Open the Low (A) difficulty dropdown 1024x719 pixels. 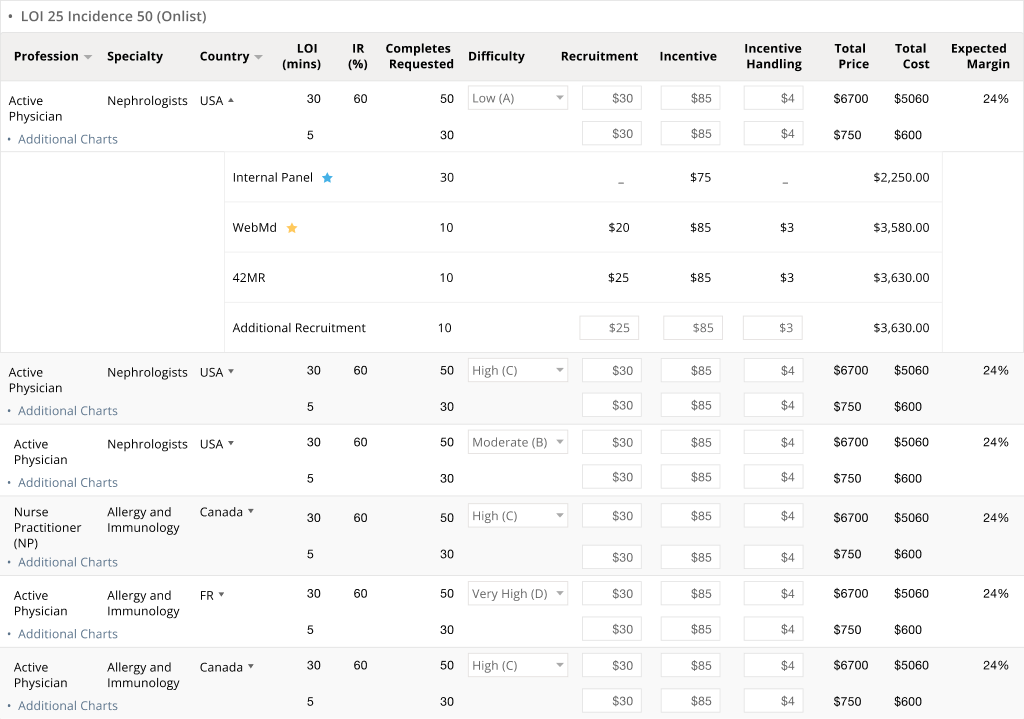click(517, 98)
